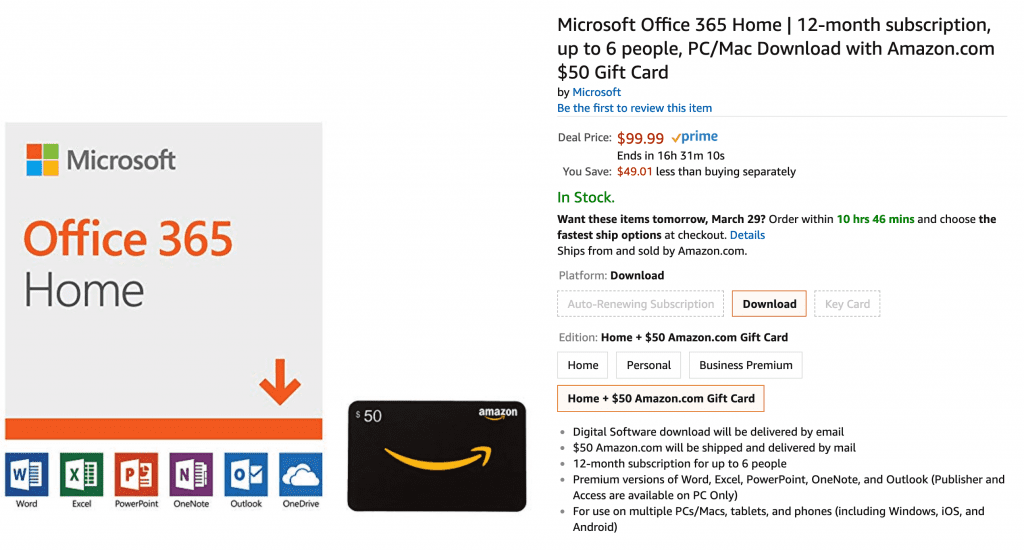Choose the Business Premium edition
Screen dimensions: 1024x550
click(745, 365)
